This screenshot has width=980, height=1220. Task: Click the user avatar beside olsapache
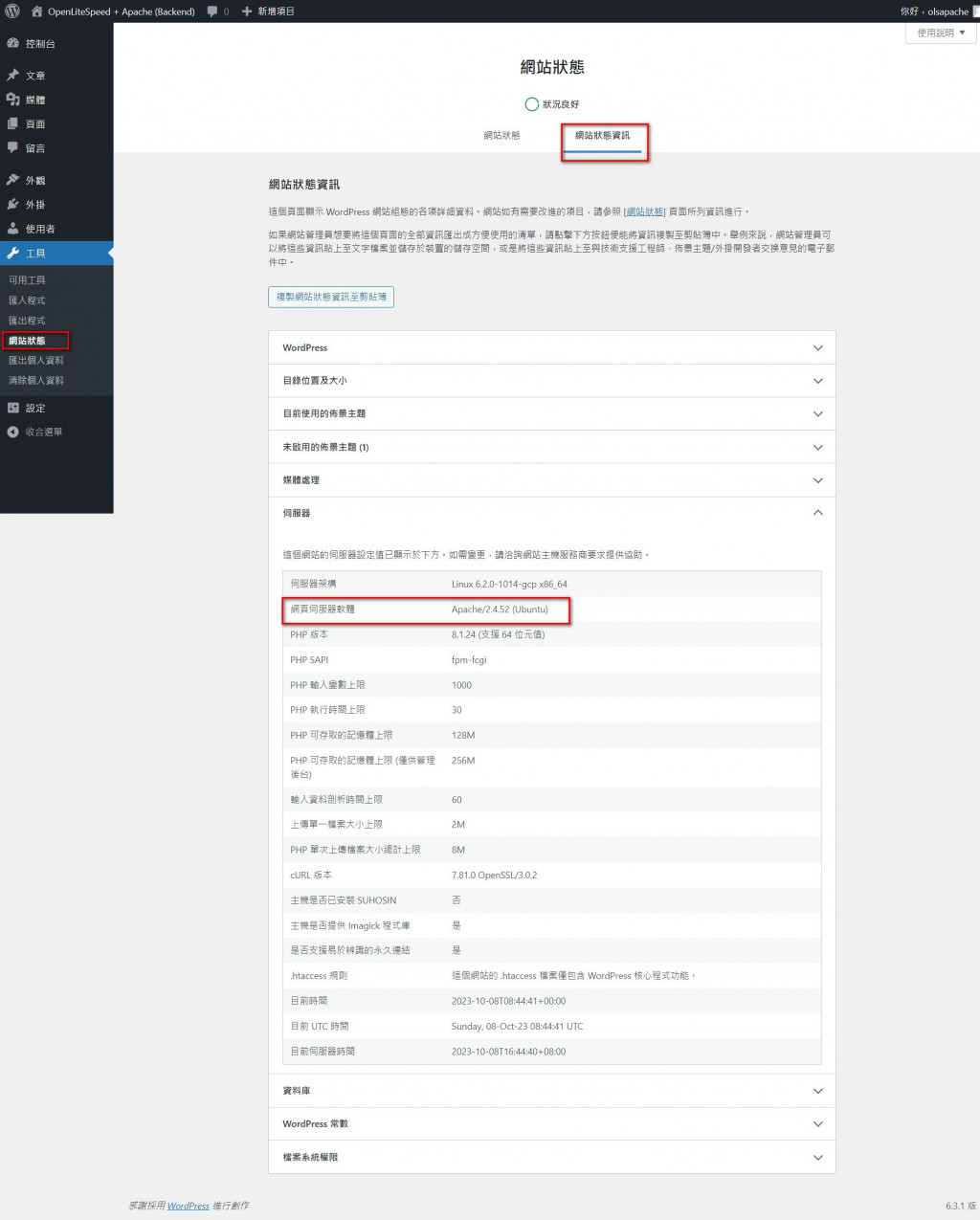pyautogui.click(x=976, y=11)
